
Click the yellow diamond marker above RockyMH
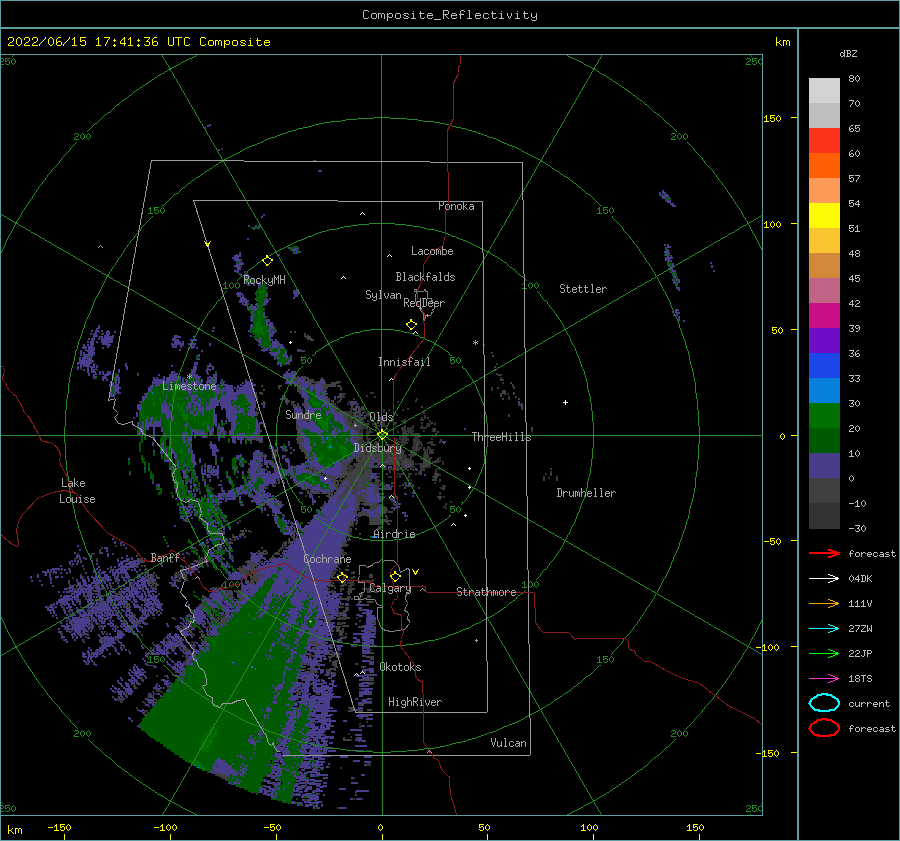pyautogui.click(x=267, y=261)
